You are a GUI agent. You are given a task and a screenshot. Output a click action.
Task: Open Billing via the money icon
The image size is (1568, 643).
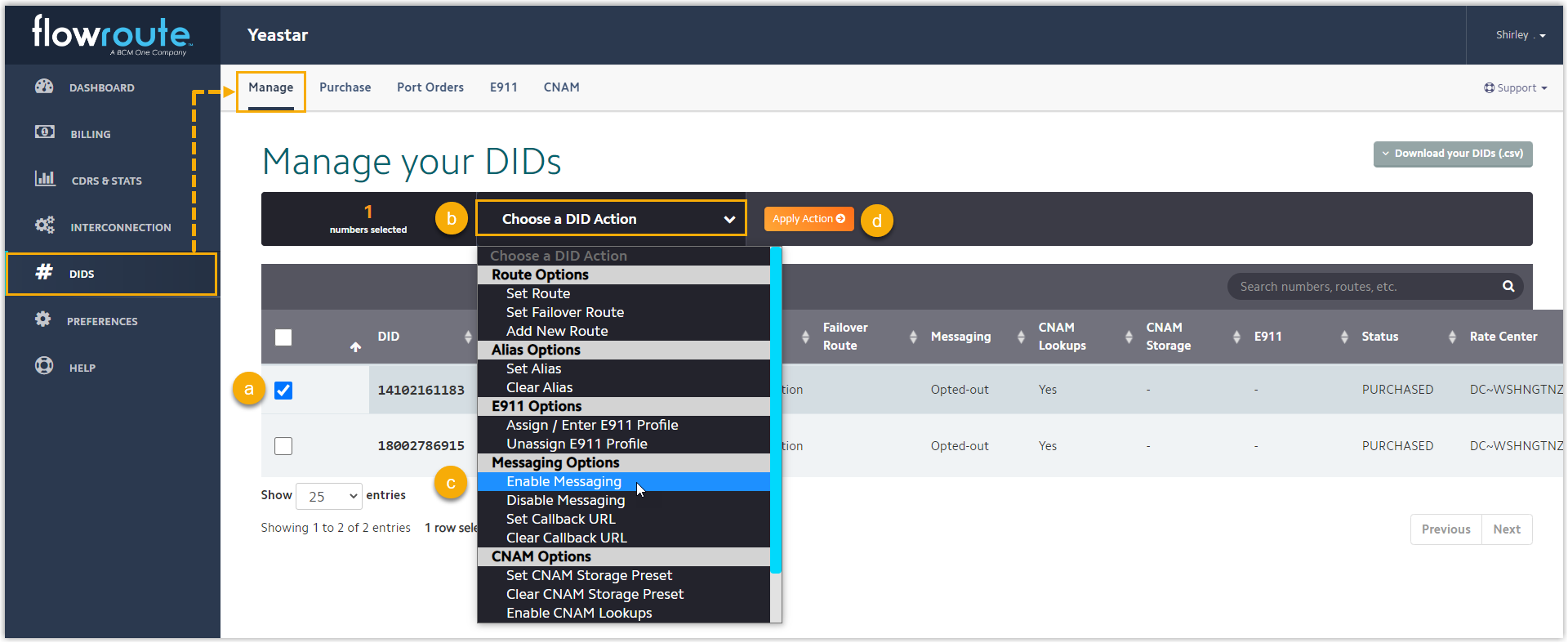(45, 132)
